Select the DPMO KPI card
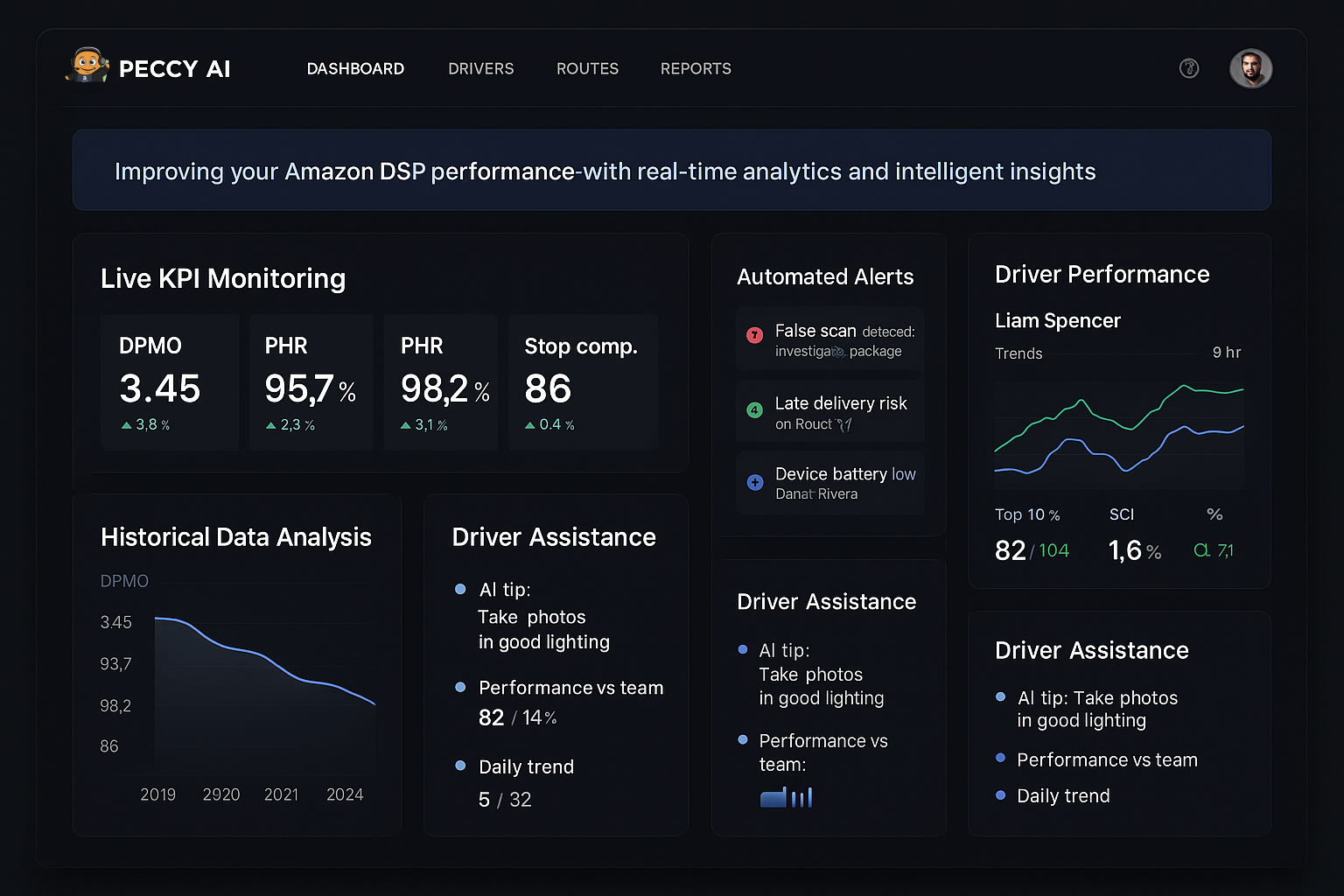1344x896 pixels. pos(170,382)
